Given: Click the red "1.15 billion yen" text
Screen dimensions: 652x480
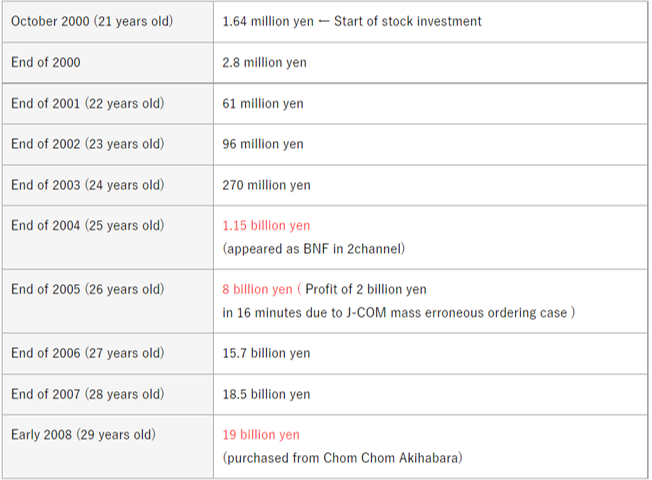Looking at the screenshot, I should click(x=266, y=225).
